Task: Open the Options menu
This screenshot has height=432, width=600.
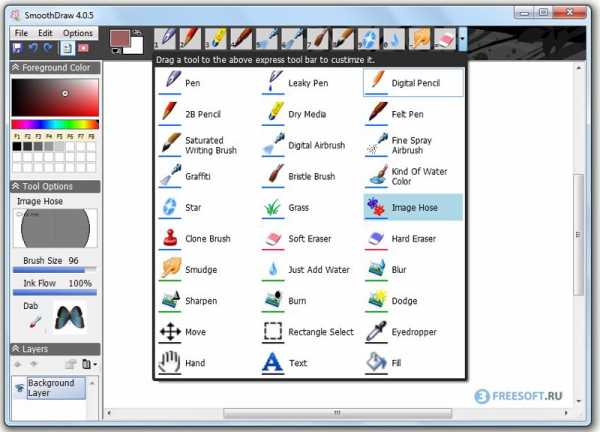Action: pos(78,33)
